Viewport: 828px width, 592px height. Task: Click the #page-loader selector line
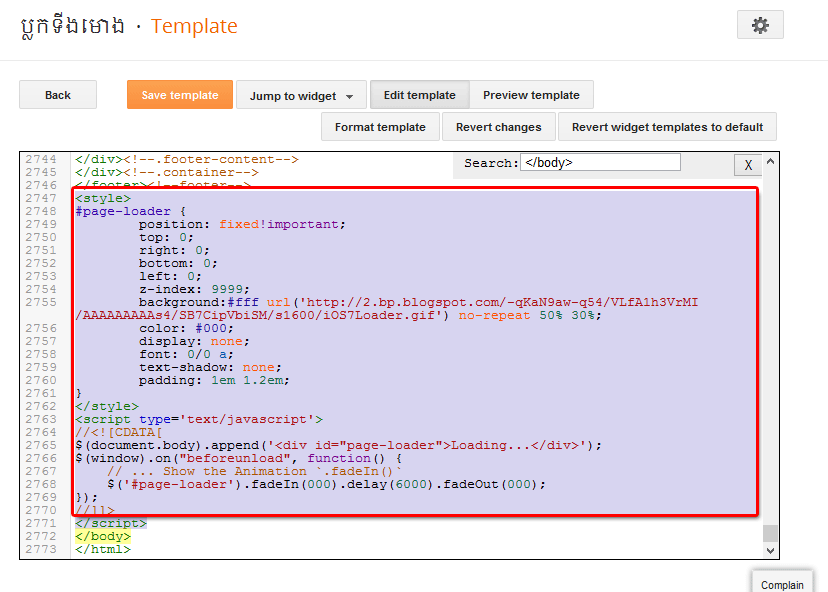(130, 212)
